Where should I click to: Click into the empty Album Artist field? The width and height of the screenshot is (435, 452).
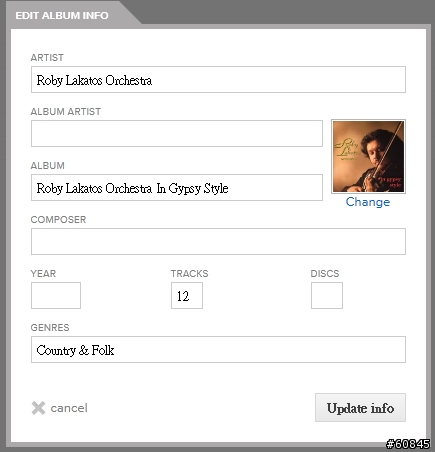[177, 134]
